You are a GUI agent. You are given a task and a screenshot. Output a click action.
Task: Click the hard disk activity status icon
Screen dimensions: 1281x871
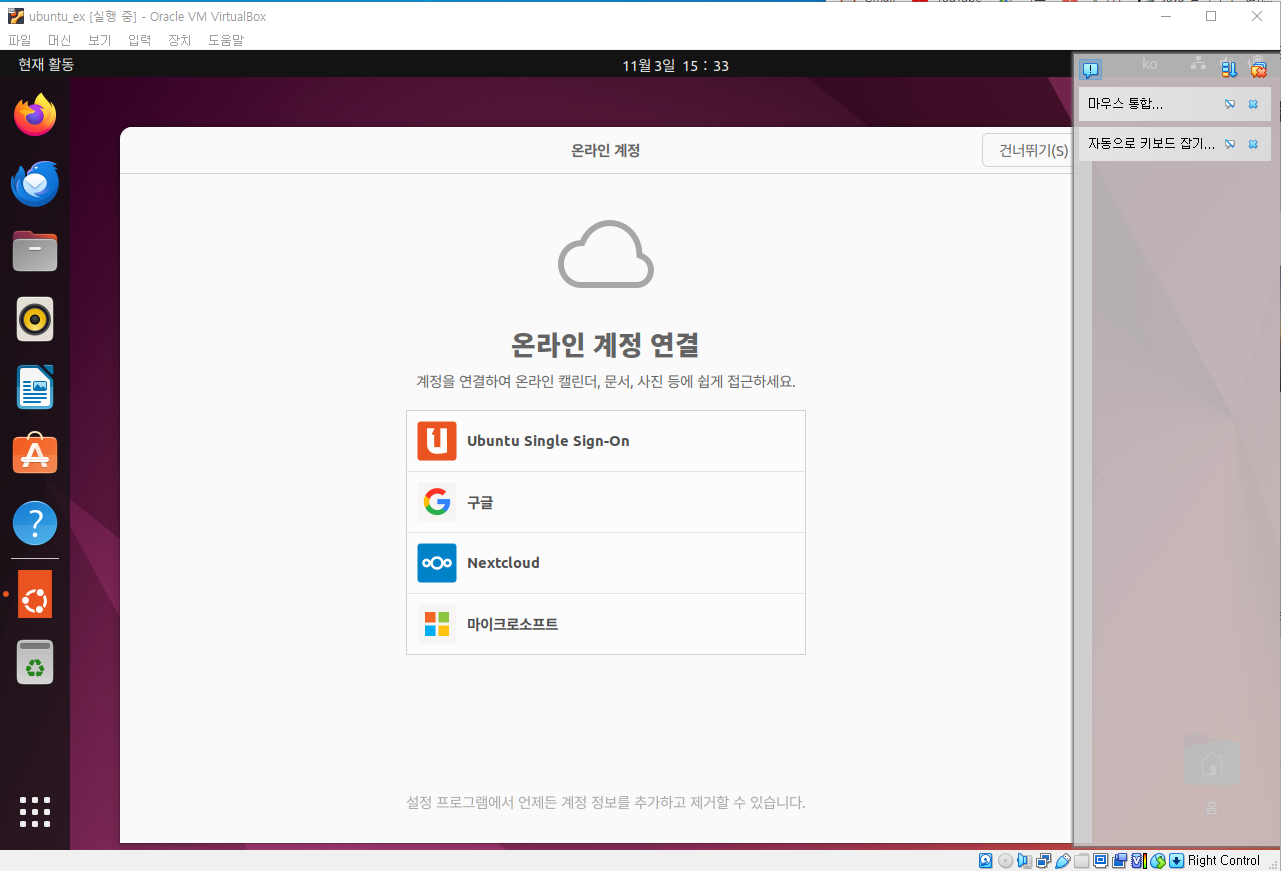[986, 860]
